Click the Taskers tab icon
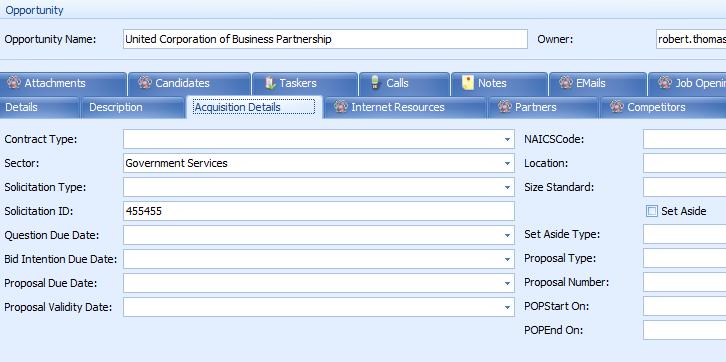The width and height of the screenshot is (726, 362). point(270,83)
